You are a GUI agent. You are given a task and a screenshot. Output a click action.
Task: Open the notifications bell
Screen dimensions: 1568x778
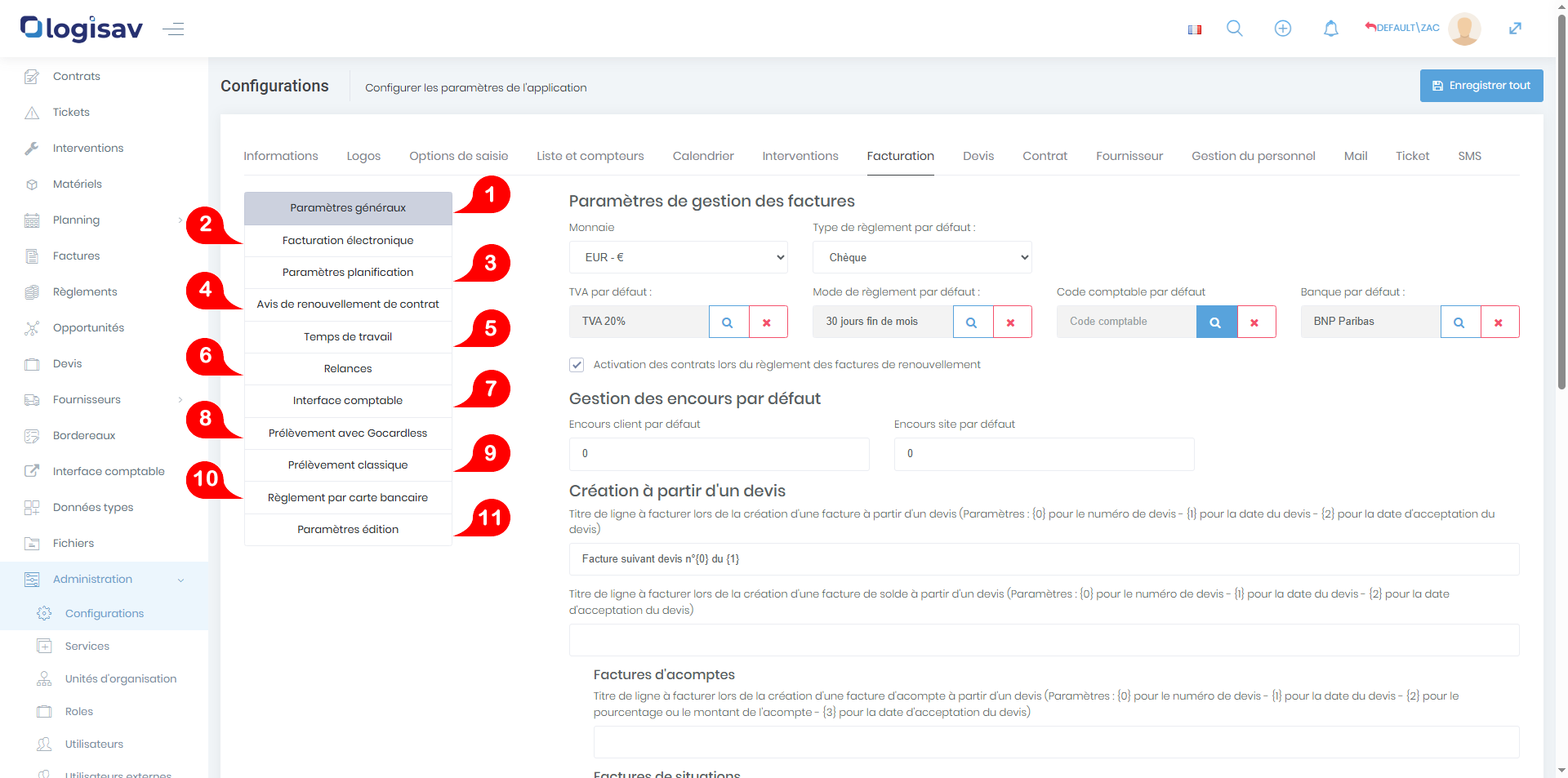tap(1330, 29)
